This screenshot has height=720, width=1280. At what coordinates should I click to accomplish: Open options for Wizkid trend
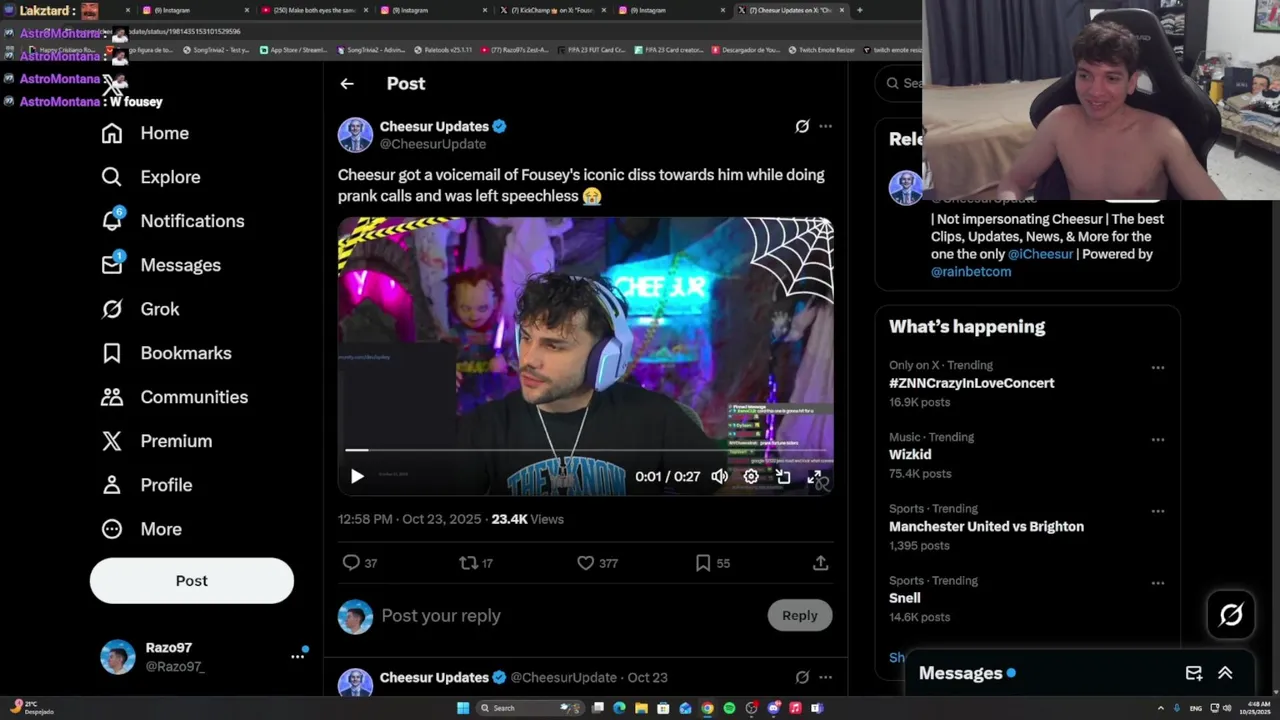[1157, 439]
